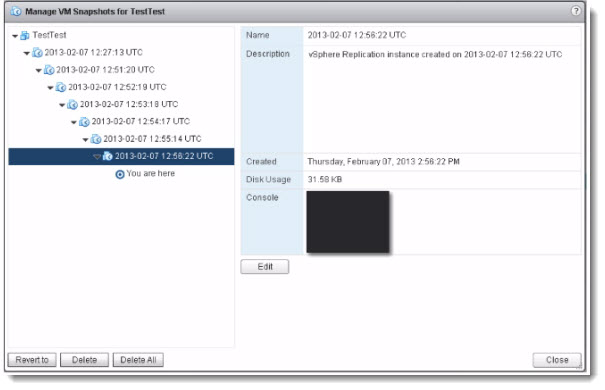
Task: Click snapshot icon for 12:52:19 UTC
Action: click(61, 87)
